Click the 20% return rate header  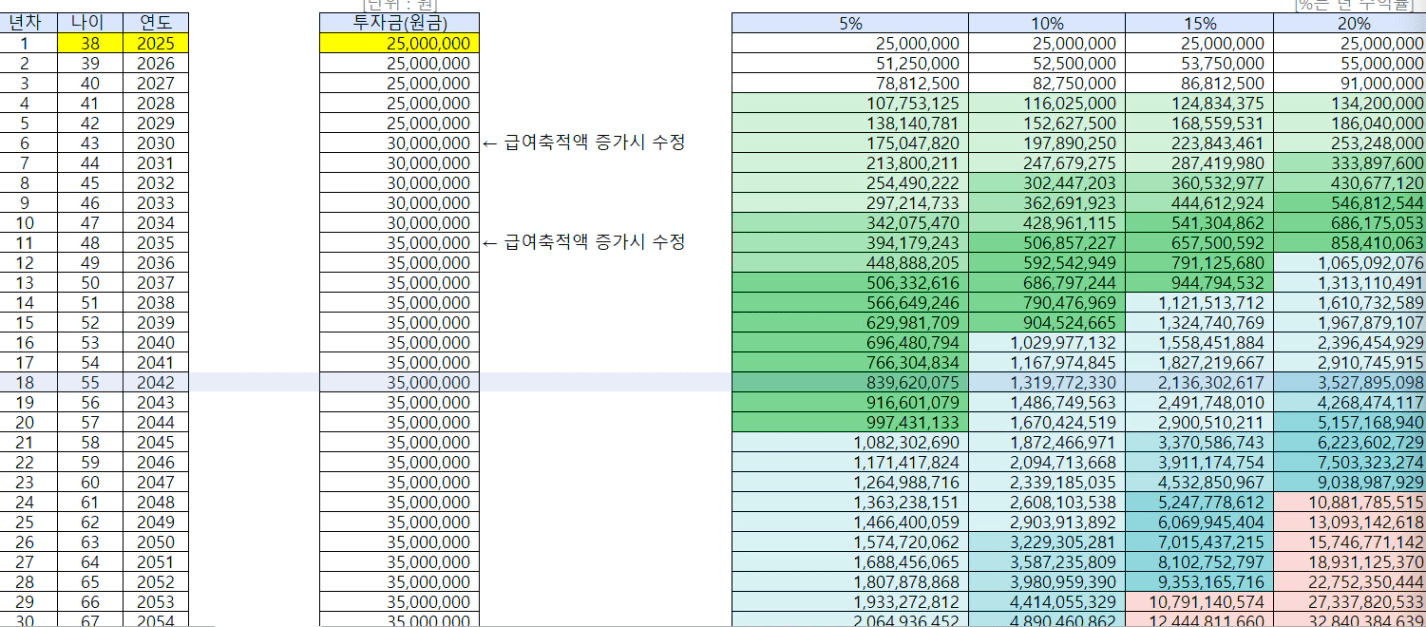click(1349, 23)
